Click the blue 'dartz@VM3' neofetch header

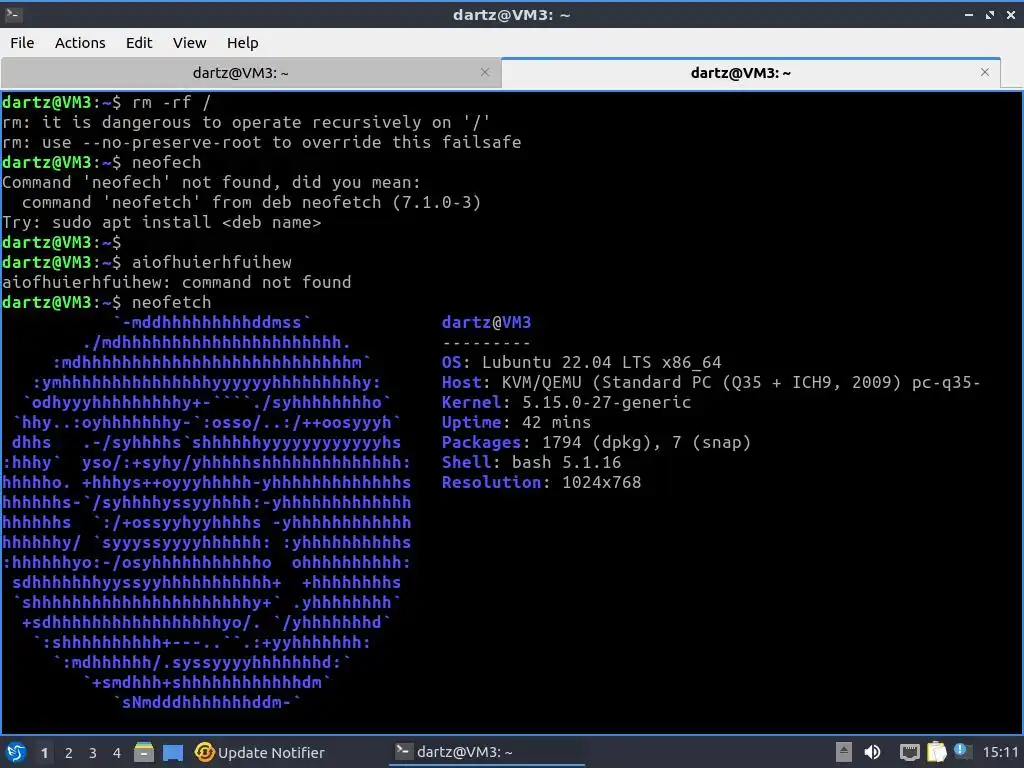click(487, 323)
